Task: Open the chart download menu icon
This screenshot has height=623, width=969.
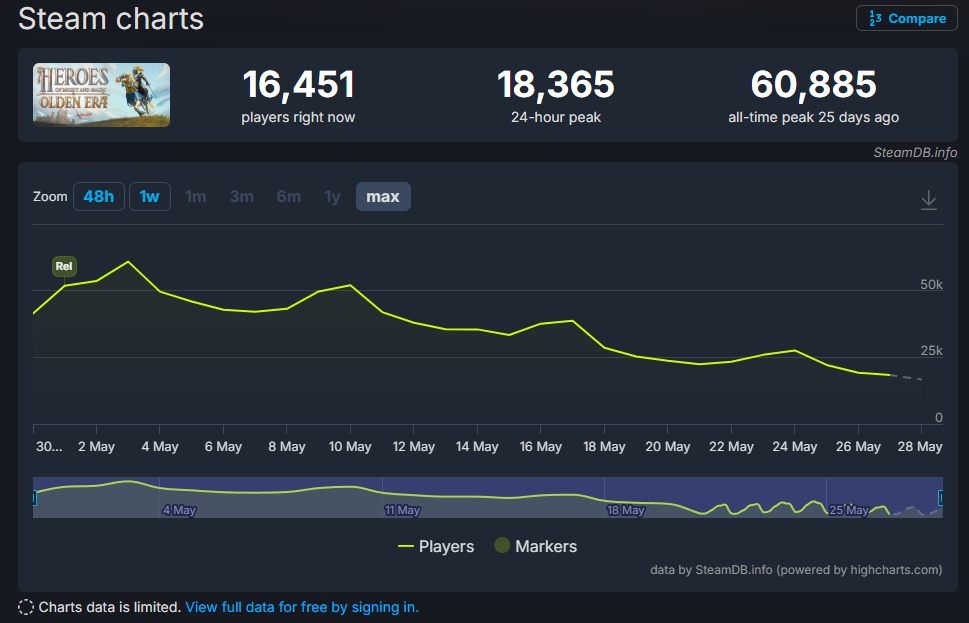Action: coord(928,200)
